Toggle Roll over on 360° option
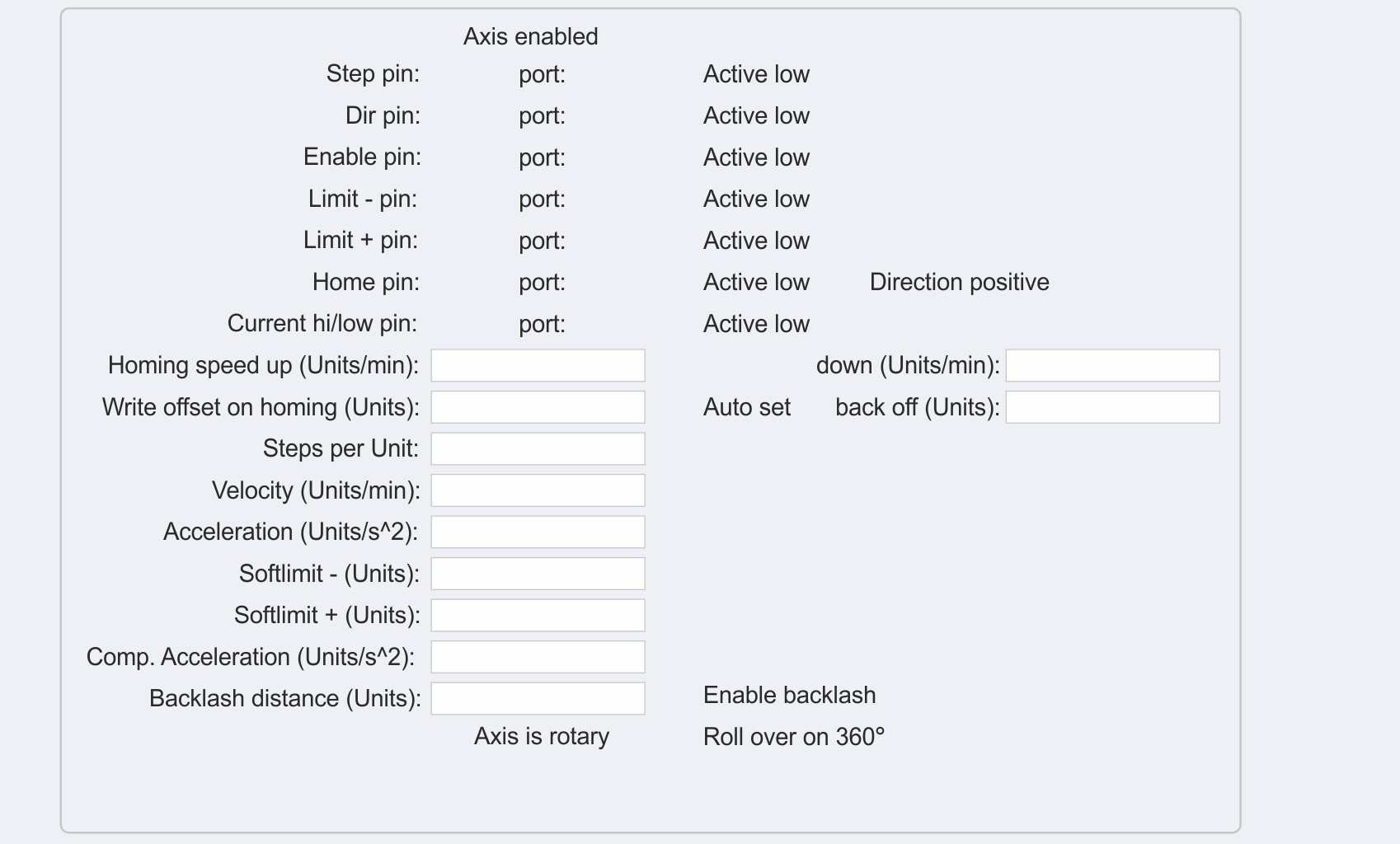Viewport: 1400px width, 844px height. point(793,737)
